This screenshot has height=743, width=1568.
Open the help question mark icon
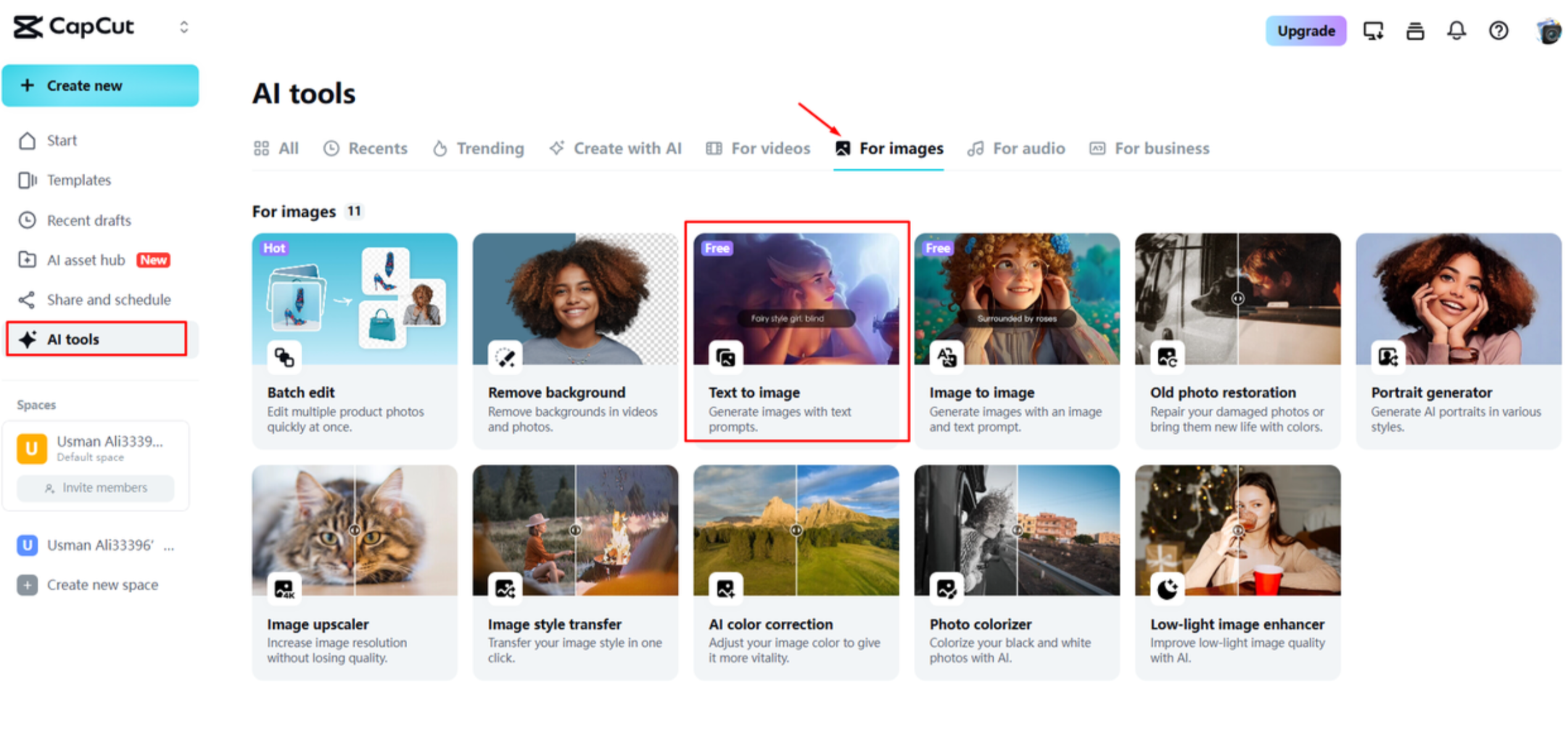click(1498, 30)
